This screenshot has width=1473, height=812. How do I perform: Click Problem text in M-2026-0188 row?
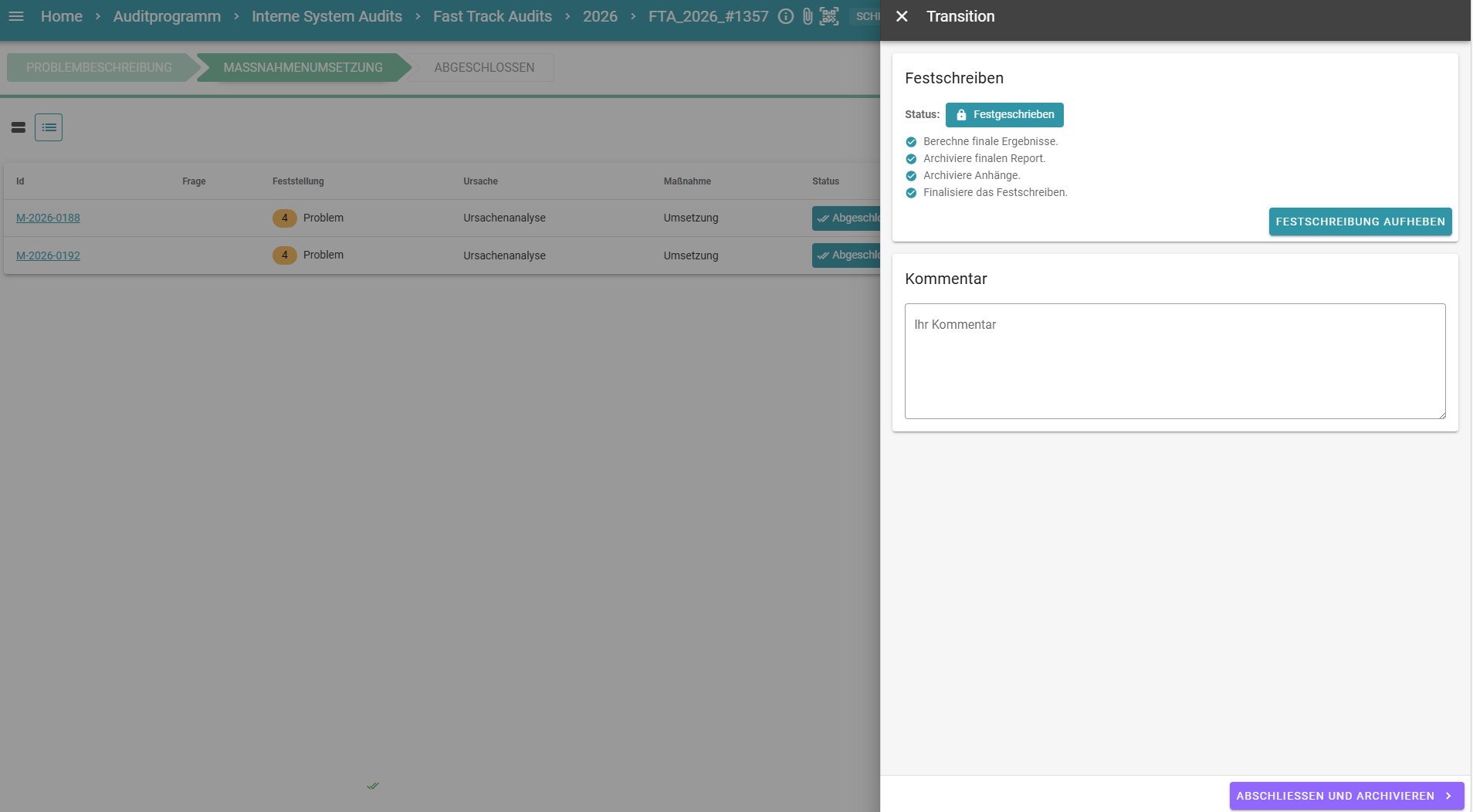coord(323,218)
